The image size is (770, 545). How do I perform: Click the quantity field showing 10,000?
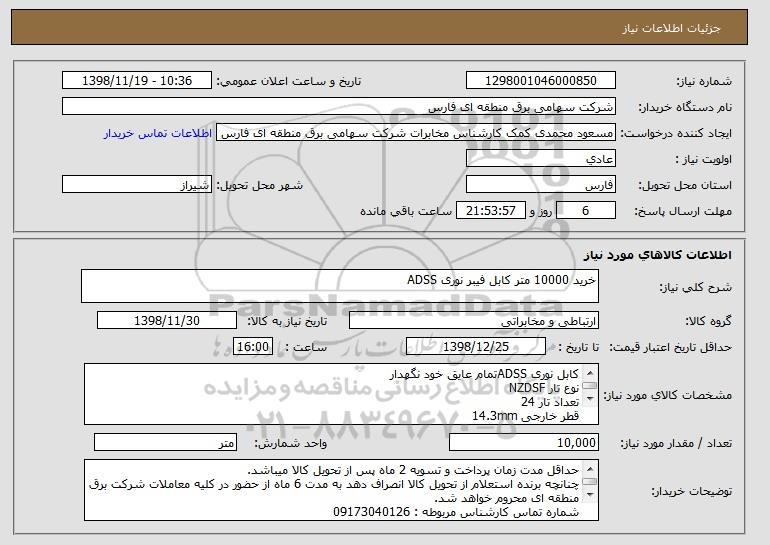tap(524, 442)
